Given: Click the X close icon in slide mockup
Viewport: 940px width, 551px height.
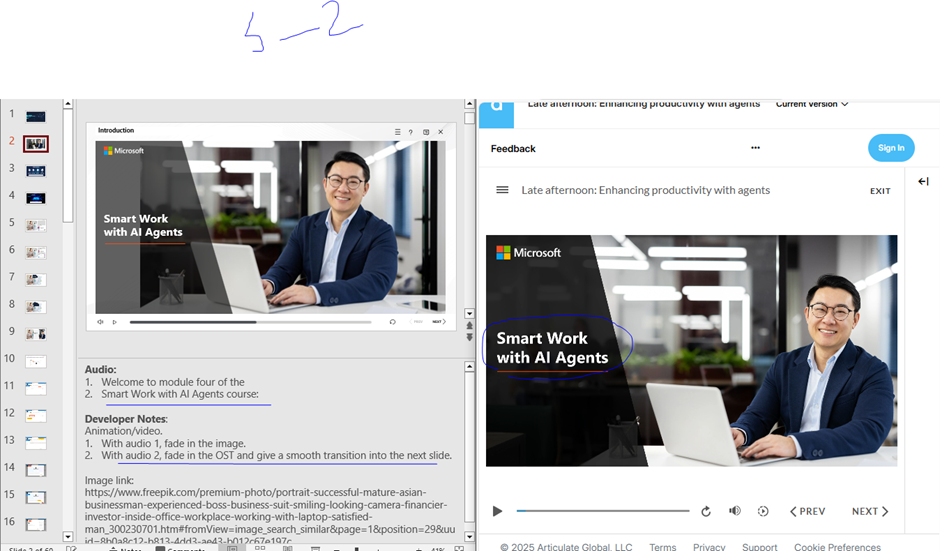Looking at the screenshot, I should pyautogui.click(x=441, y=132).
